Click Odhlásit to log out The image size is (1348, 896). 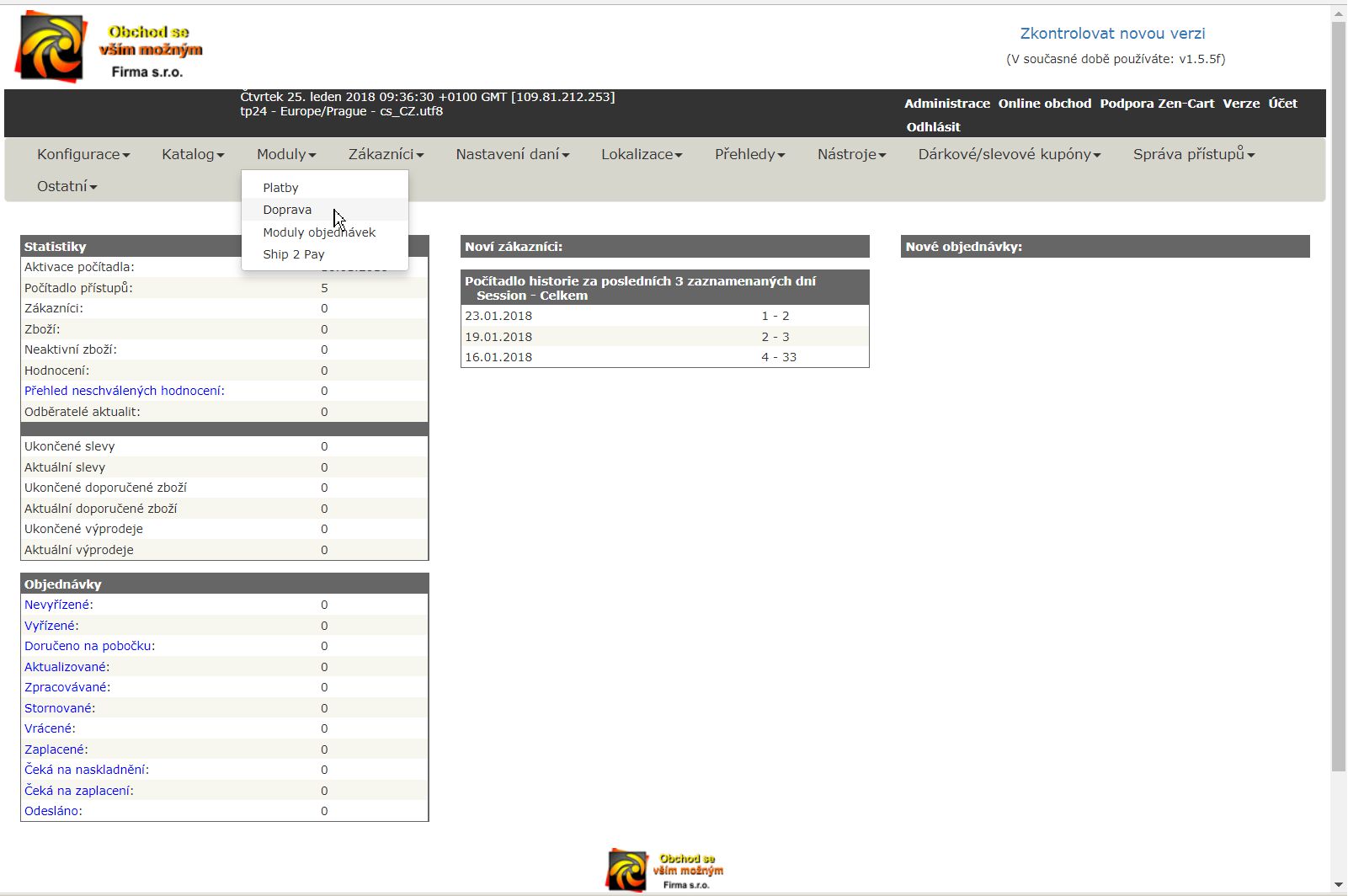pos(933,127)
